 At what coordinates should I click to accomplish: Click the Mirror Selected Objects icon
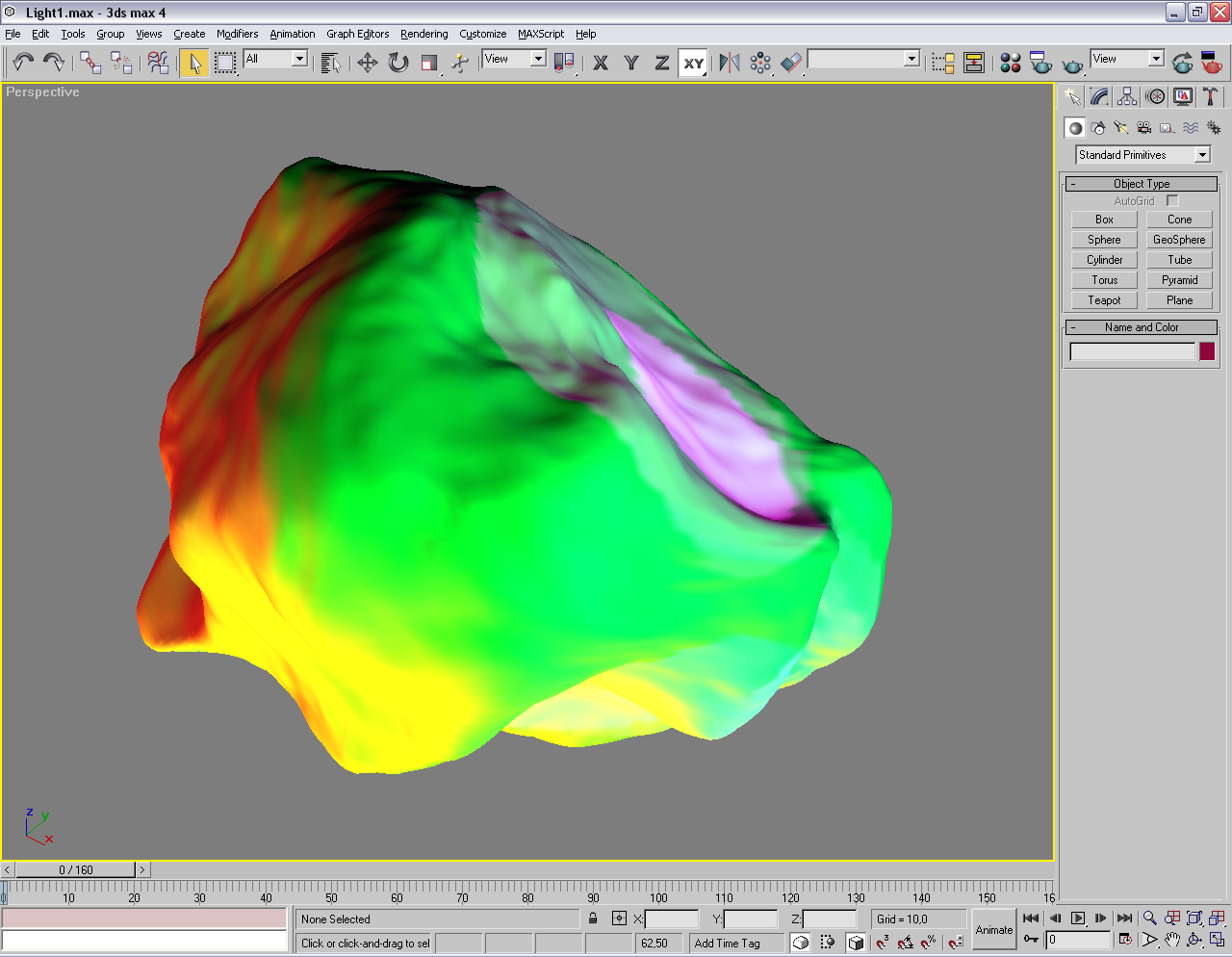point(730,63)
